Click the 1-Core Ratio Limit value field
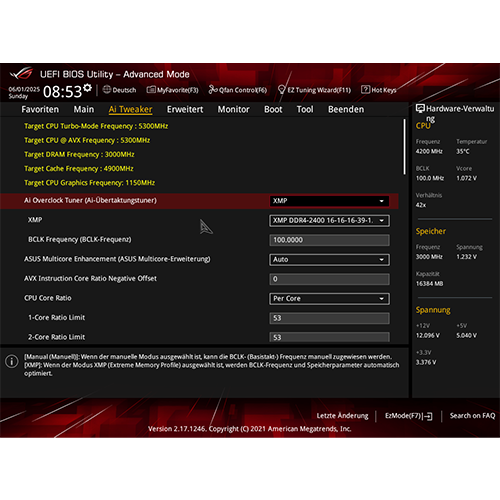This screenshot has width=500, height=500. [329, 318]
